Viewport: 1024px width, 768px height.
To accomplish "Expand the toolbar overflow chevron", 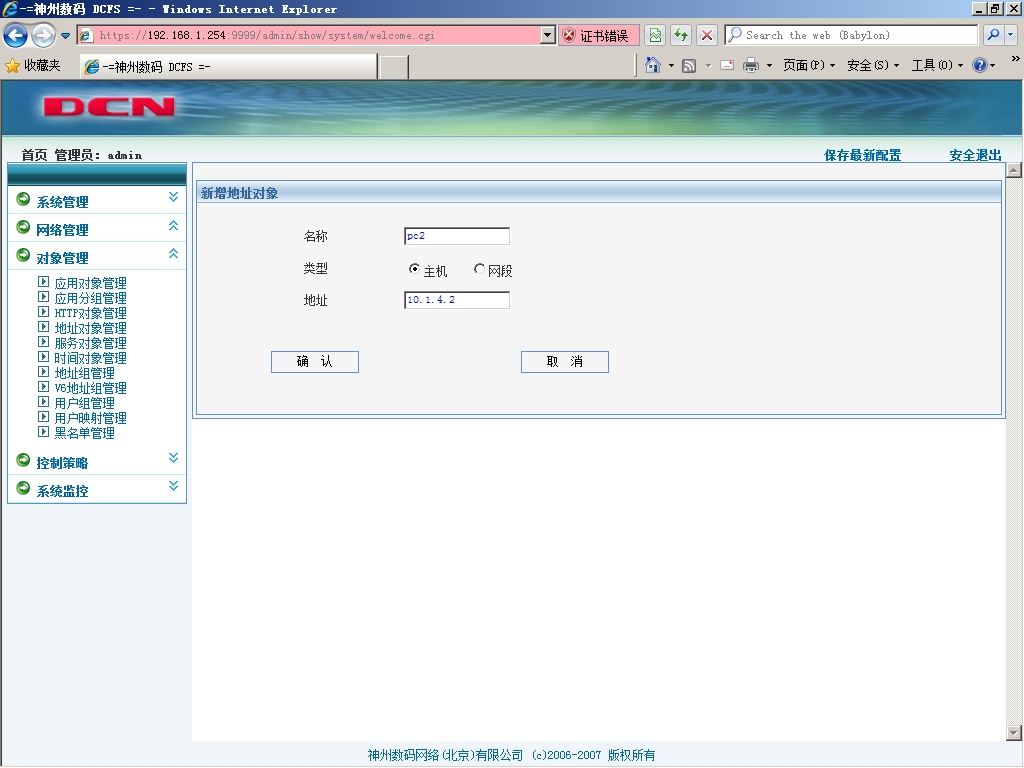I will (1016, 59).
